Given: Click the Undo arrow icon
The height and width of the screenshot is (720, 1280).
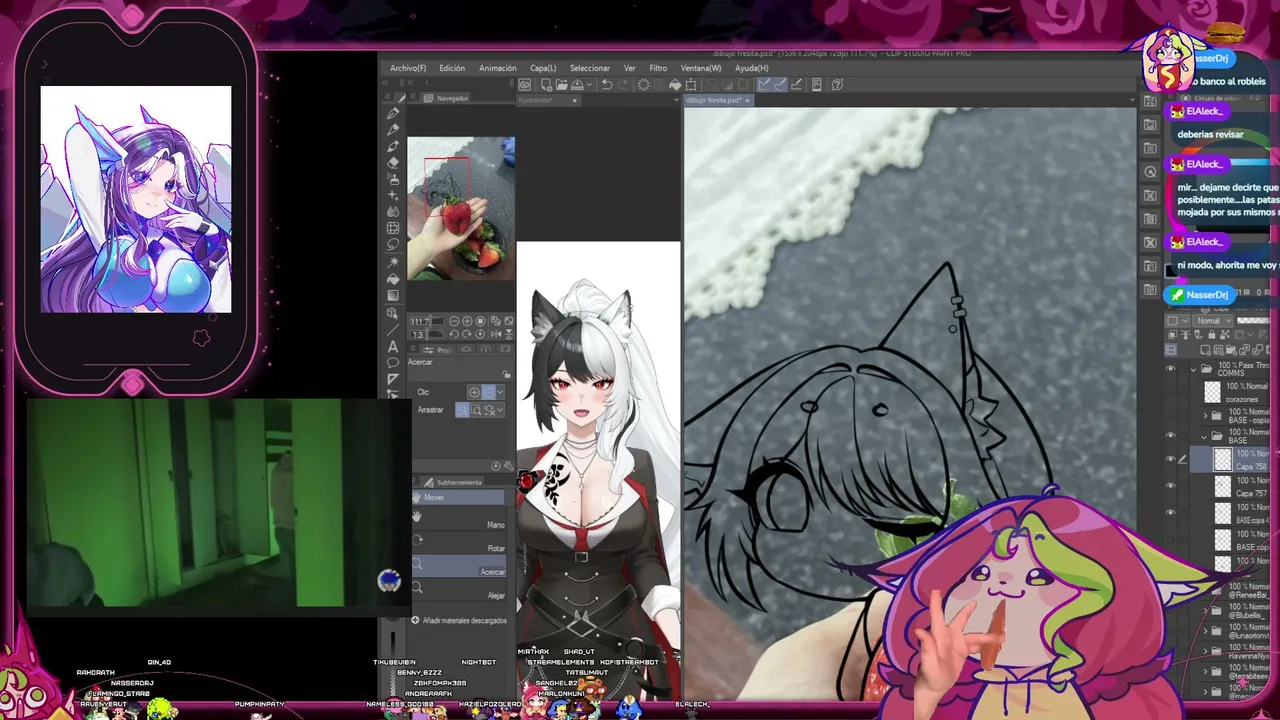Looking at the screenshot, I should [607, 85].
